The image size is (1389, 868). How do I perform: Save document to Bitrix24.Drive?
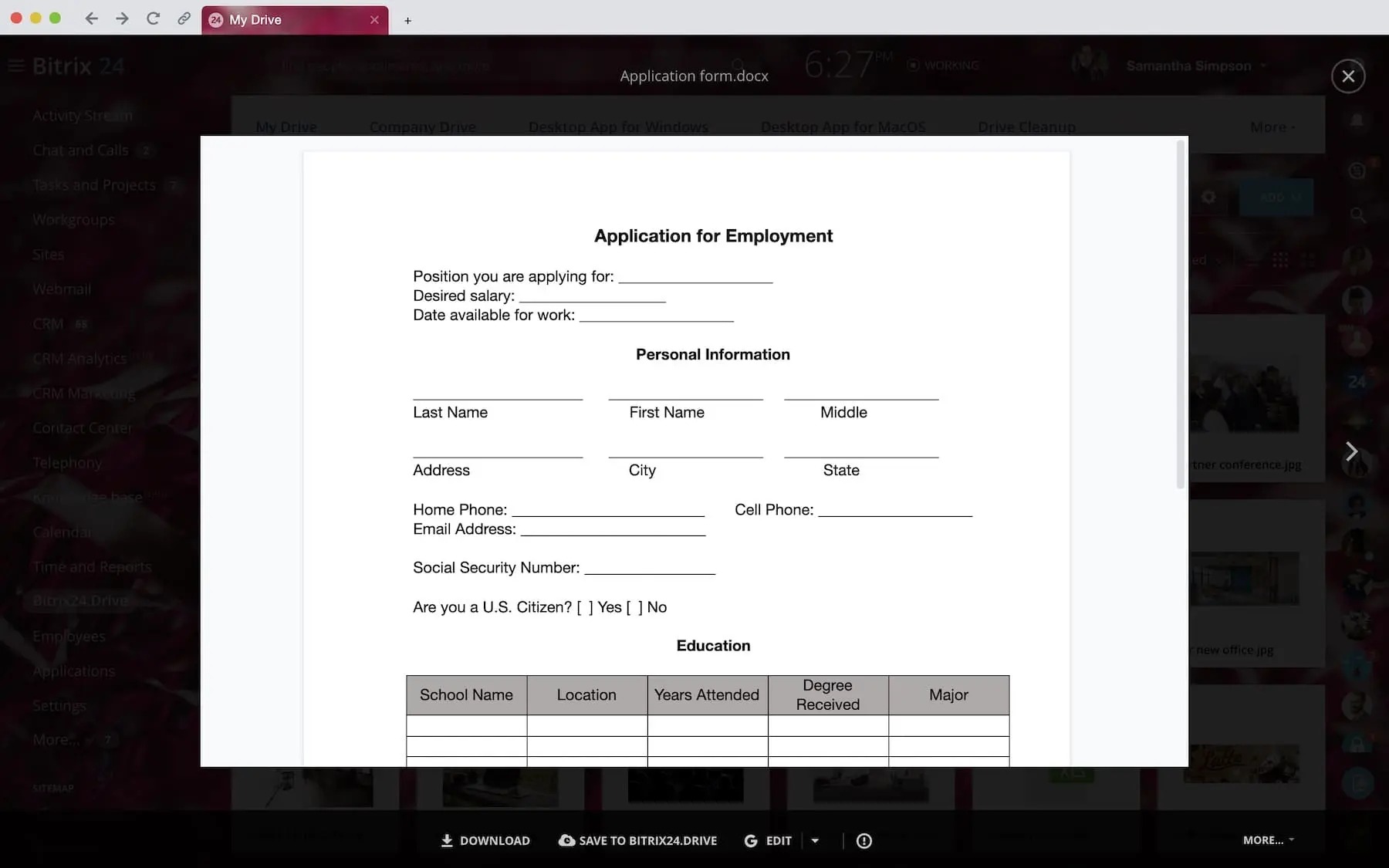[x=637, y=840]
